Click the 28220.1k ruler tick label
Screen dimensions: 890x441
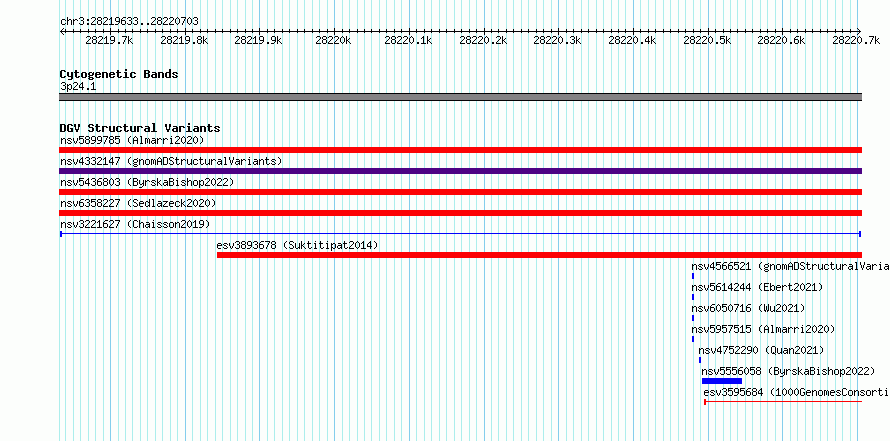click(x=409, y=40)
